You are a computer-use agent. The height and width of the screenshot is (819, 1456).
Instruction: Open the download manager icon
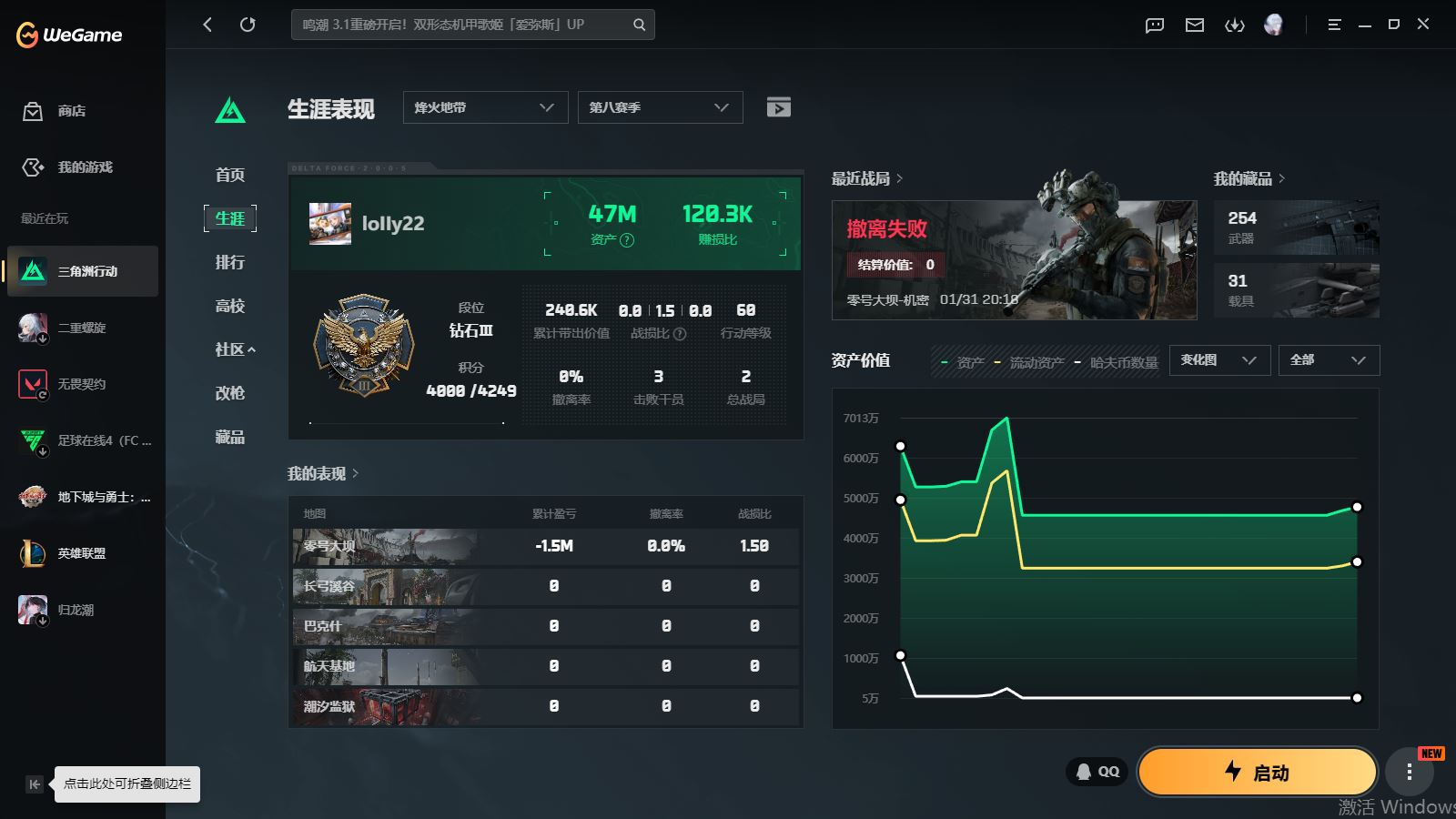[x=1234, y=25]
